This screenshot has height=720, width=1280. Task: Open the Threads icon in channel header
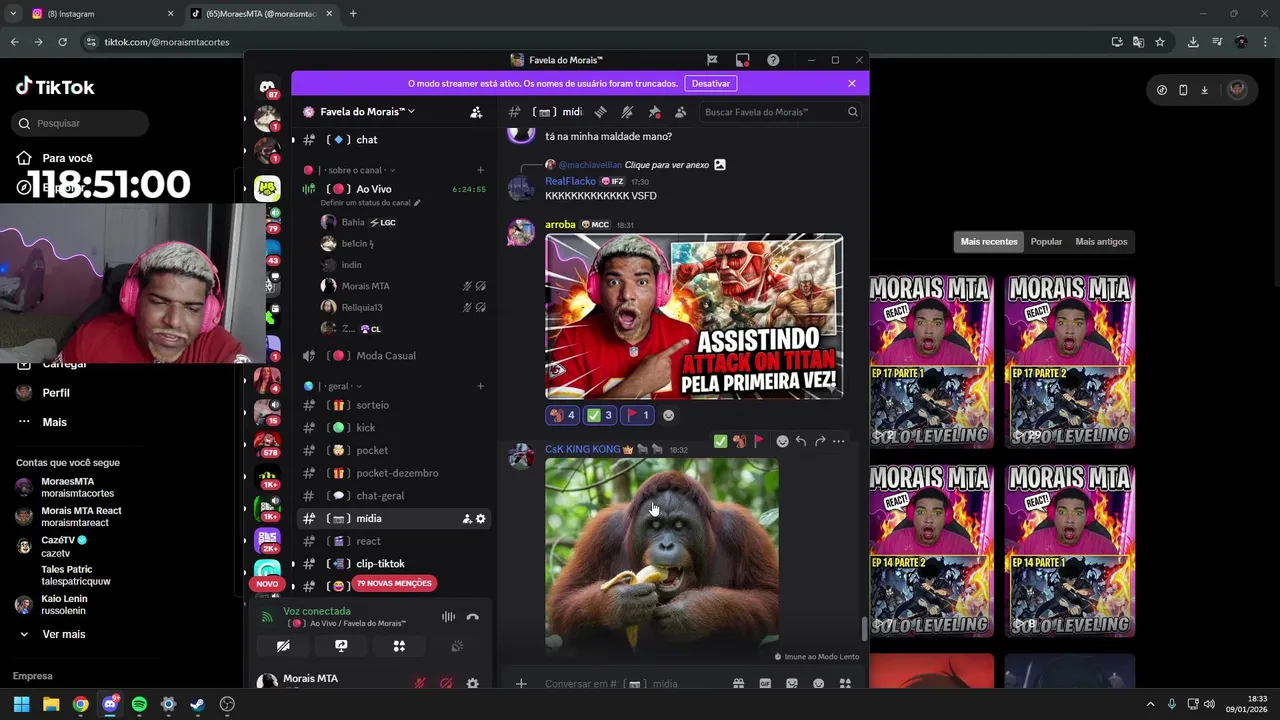(x=600, y=112)
